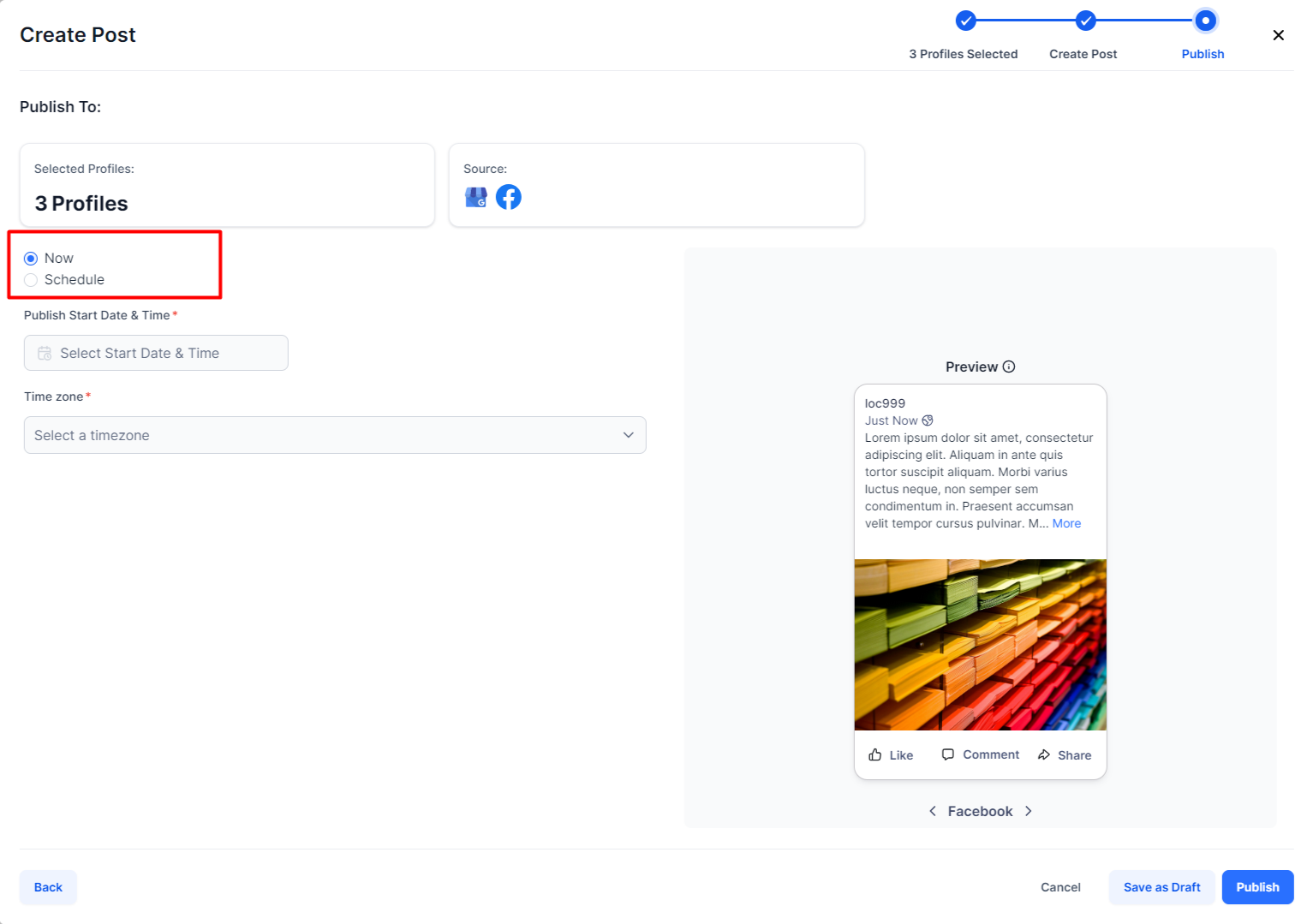Expand post text with More link
Screen dimensions: 1313x924
tap(1066, 523)
